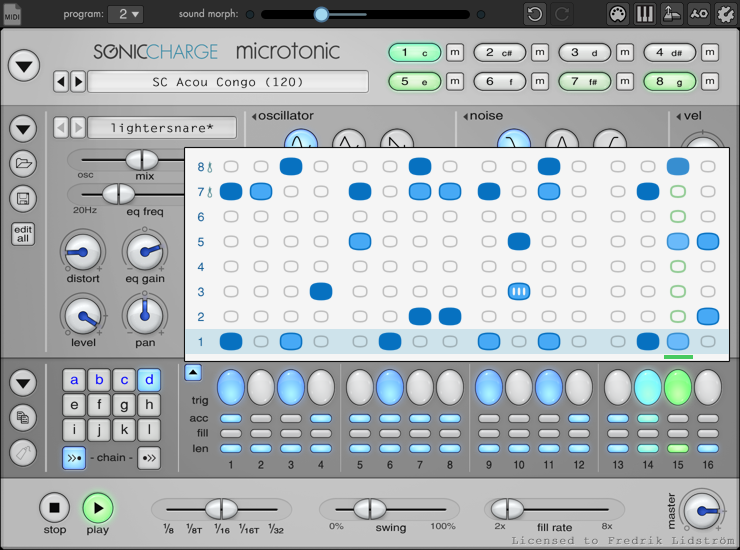Select pattern f
This screenshot has width=740, height=550.
[99, 405]
